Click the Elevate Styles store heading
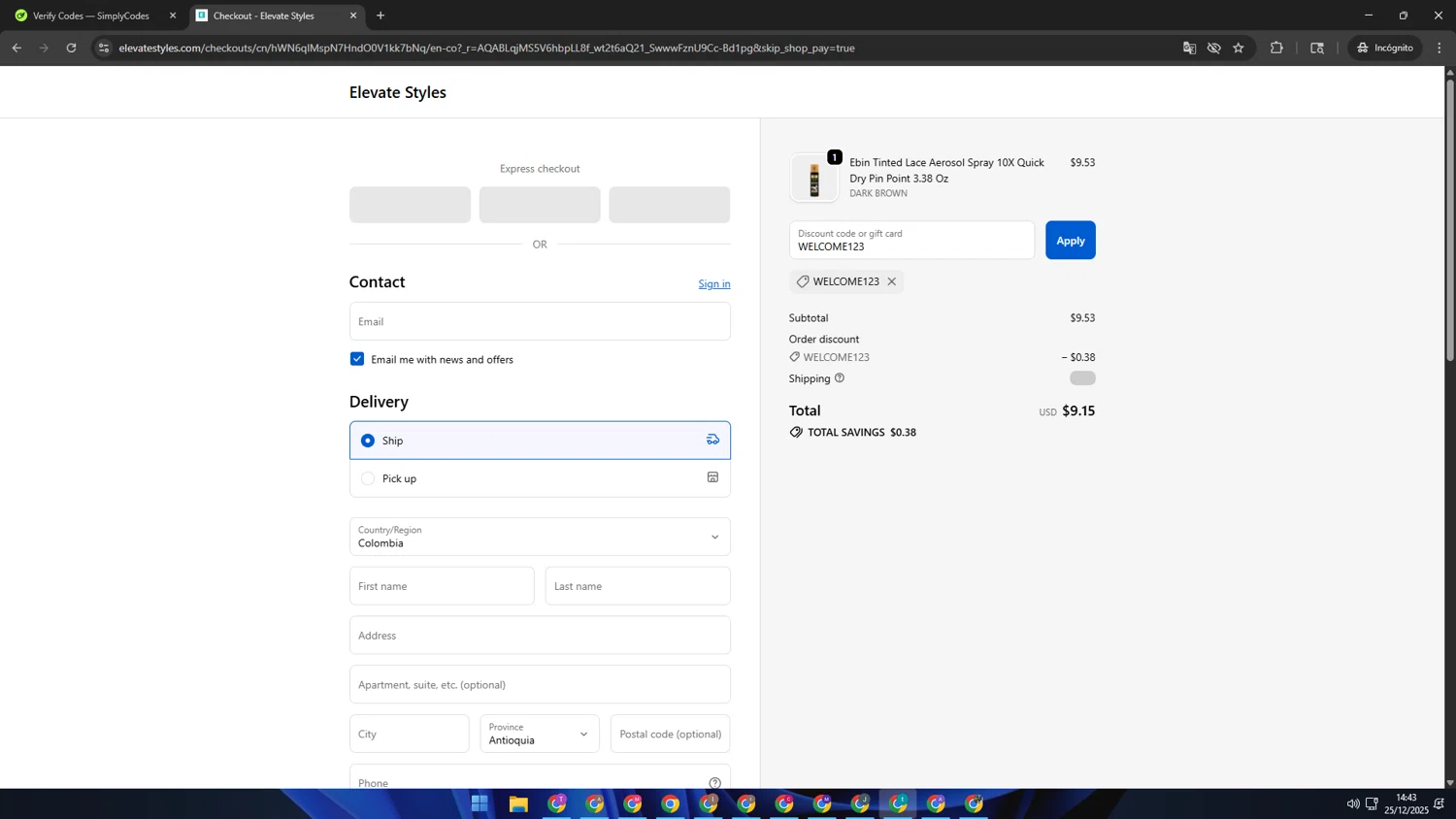The image size is (1456, 819). tap(398, 92)
